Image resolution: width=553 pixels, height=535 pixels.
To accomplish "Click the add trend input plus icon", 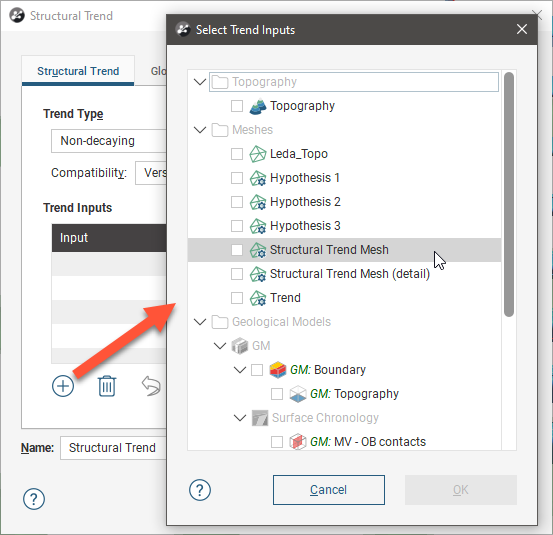I will click(63, 386).
